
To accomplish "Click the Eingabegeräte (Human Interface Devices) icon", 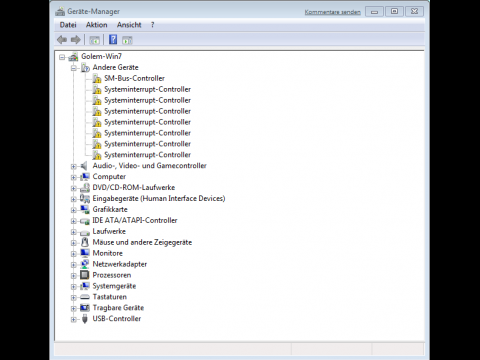I will (85, 199).
